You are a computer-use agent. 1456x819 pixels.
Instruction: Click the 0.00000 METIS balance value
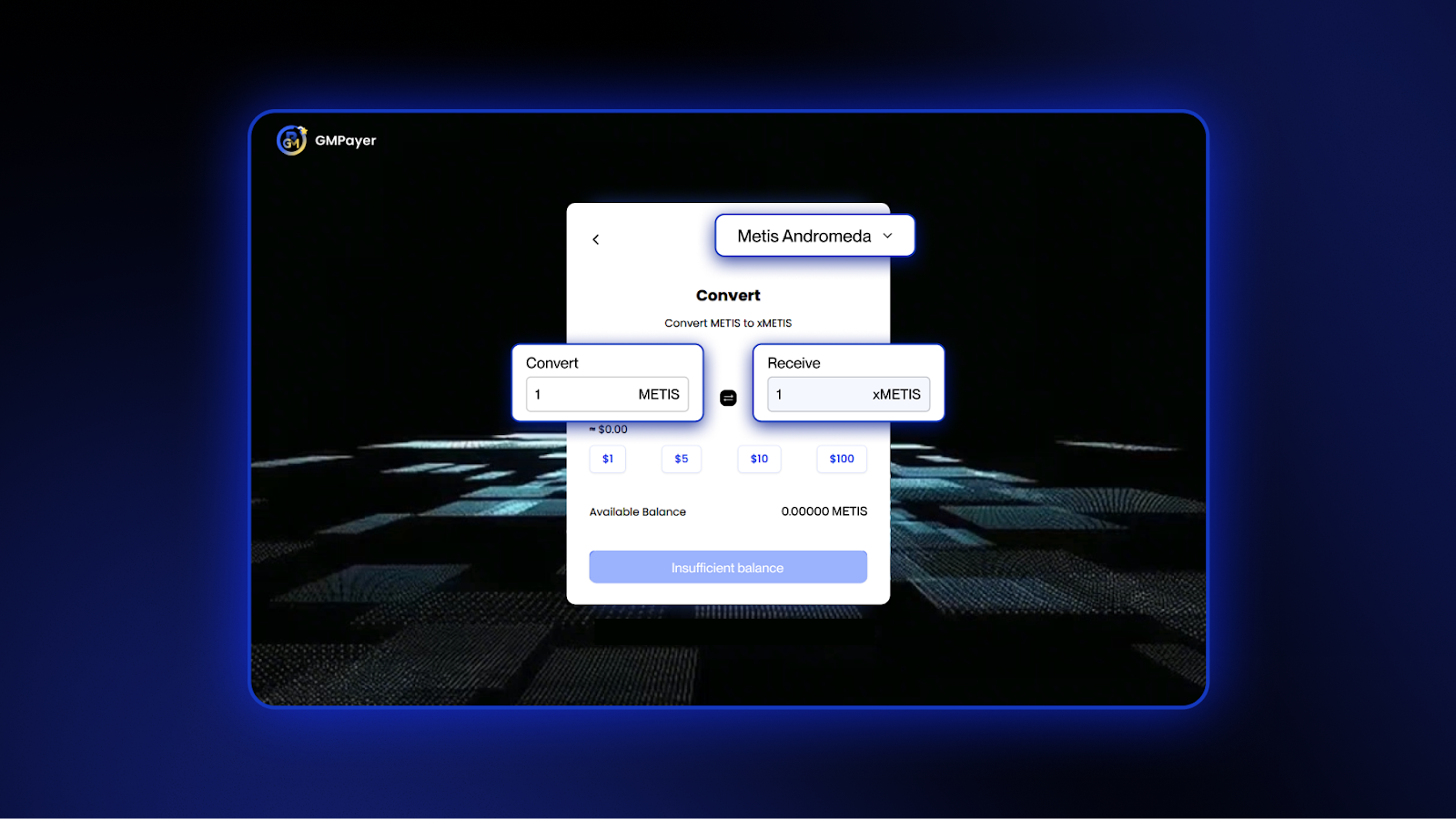coord(824,511)
